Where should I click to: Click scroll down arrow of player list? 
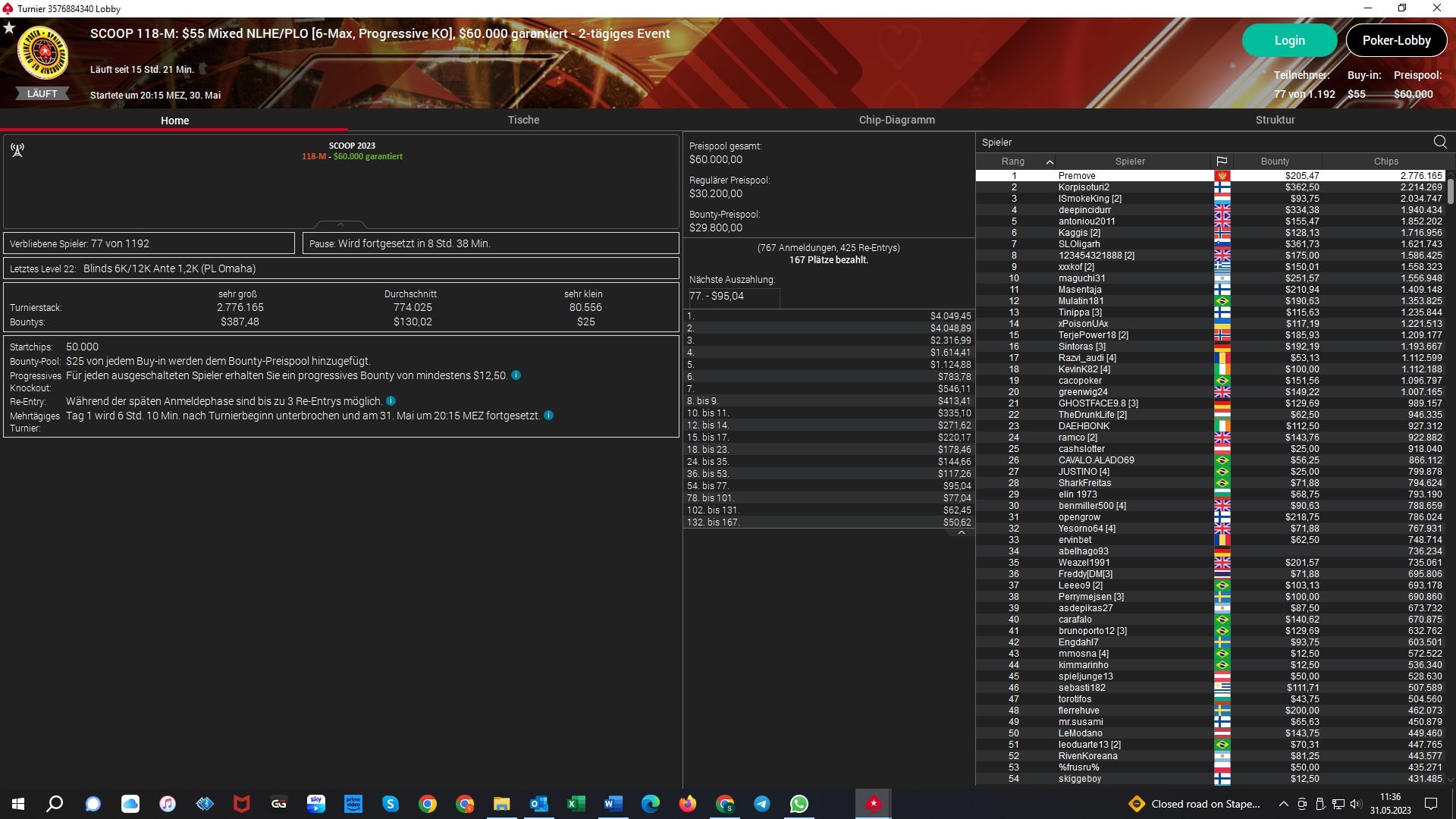[x=1451, y=780]
